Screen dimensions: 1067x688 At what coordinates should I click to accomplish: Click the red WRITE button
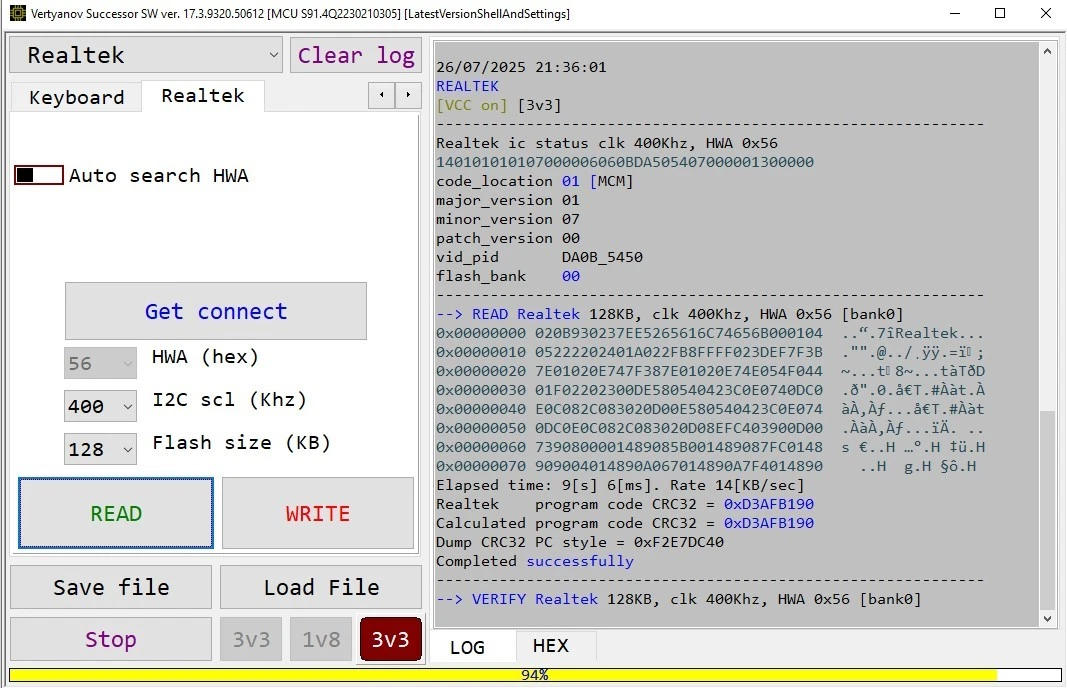pos(317,514)
